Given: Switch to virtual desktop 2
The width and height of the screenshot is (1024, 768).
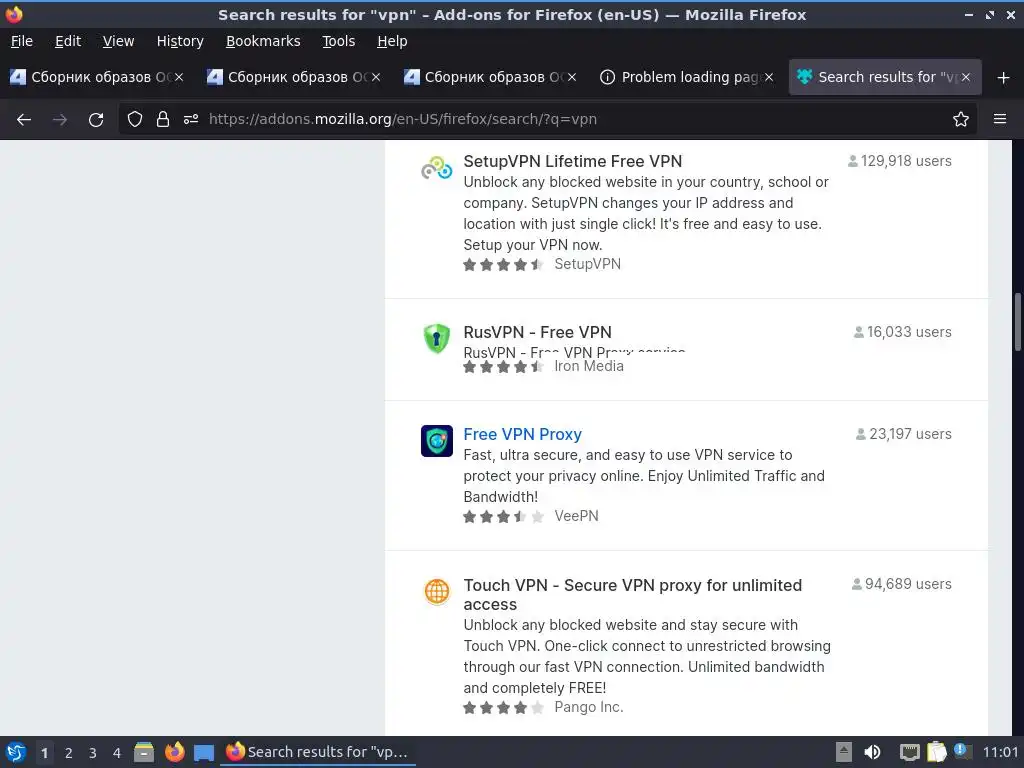Looking at the screenshot, I should click(69, 753).
